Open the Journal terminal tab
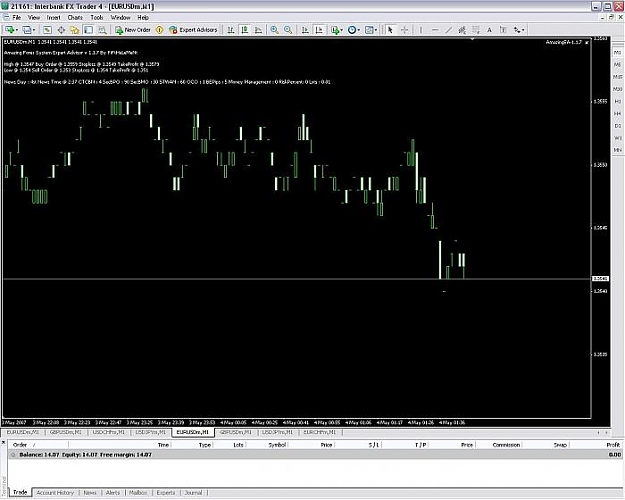This screenshot has height=500, width=625. [x=194, y=493]
